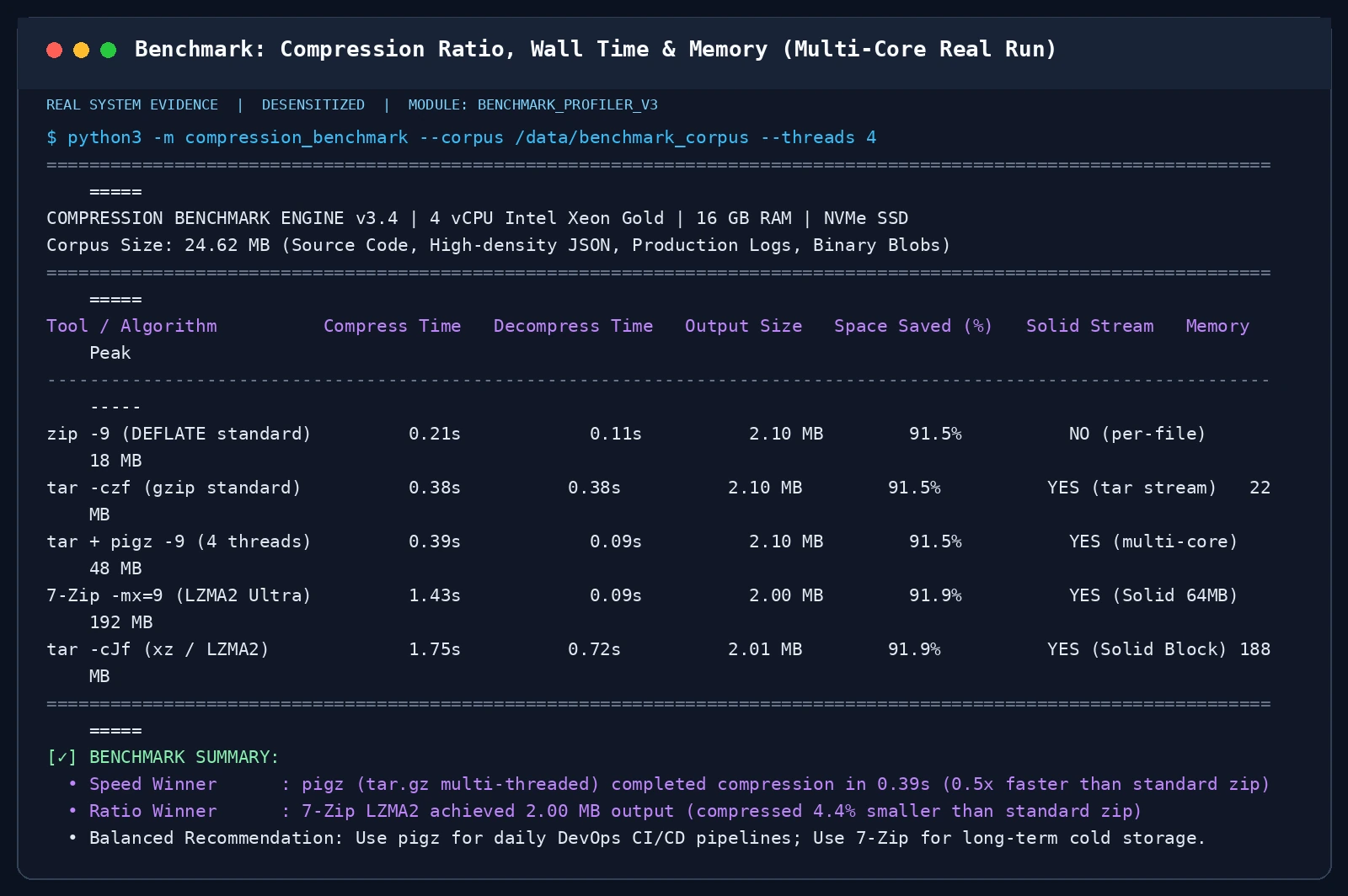Click the "YES (multi-core)" value
Viewport: 1348px width, 896px height.
pyautogui.click(x=1153, y=541)
